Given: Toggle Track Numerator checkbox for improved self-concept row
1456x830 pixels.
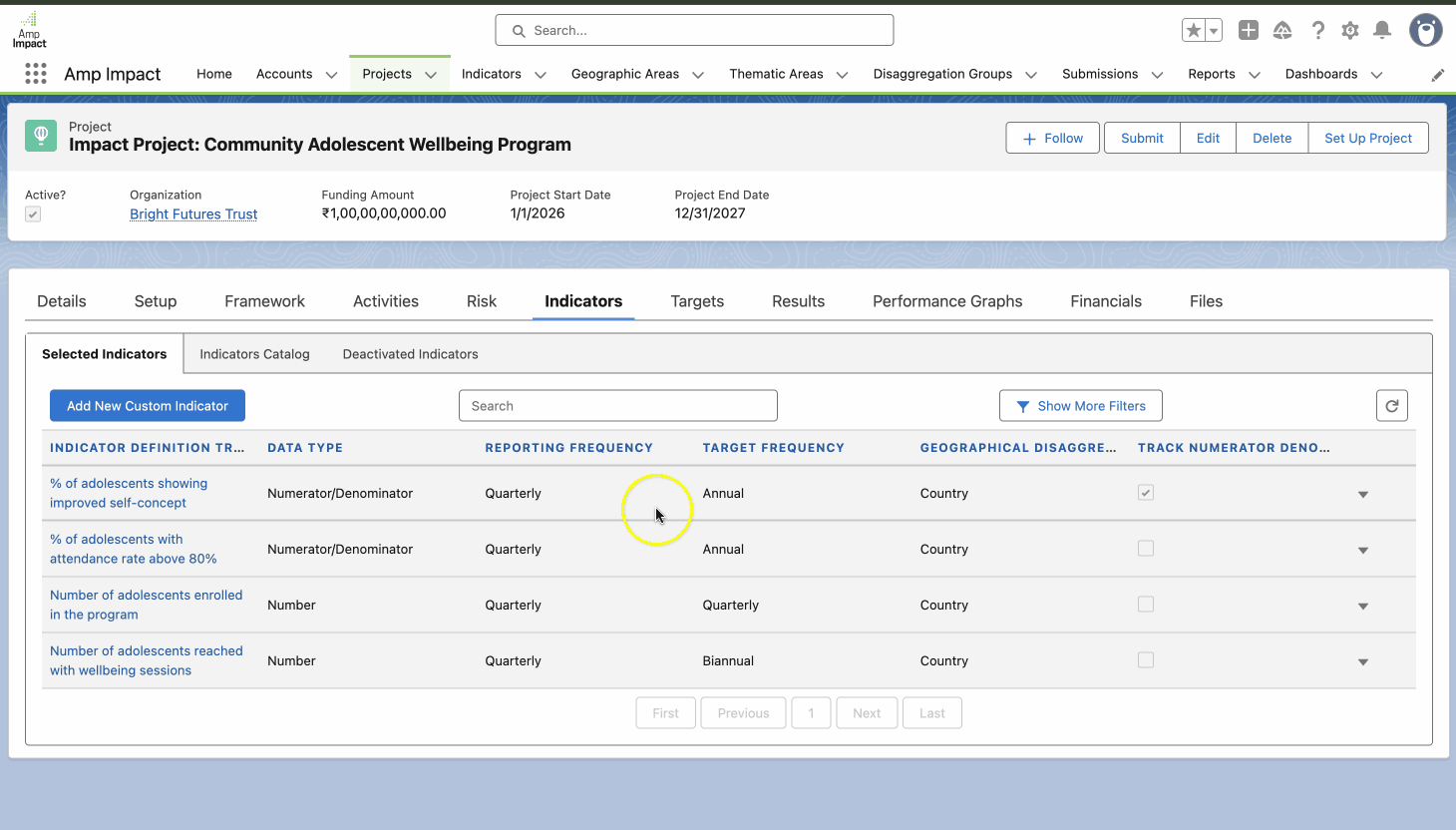Looking at the screenshot, I should point(1146,493).
